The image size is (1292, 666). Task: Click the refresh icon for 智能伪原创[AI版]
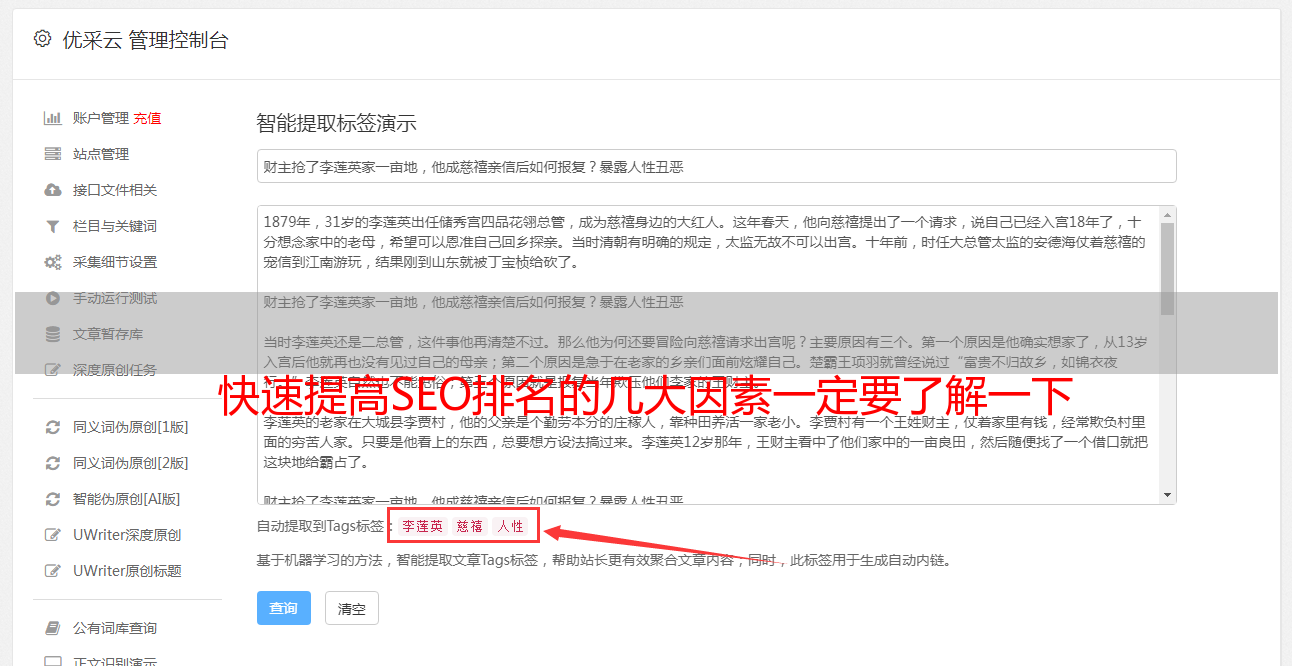(53, 499)
